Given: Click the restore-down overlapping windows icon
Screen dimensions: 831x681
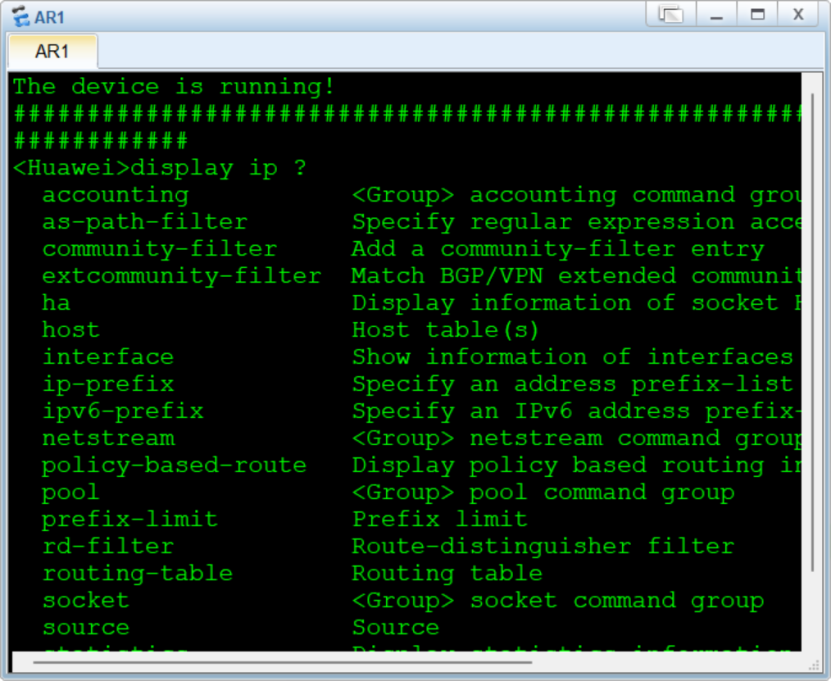Looking at the screenshot, I should (x=671, y=14).
